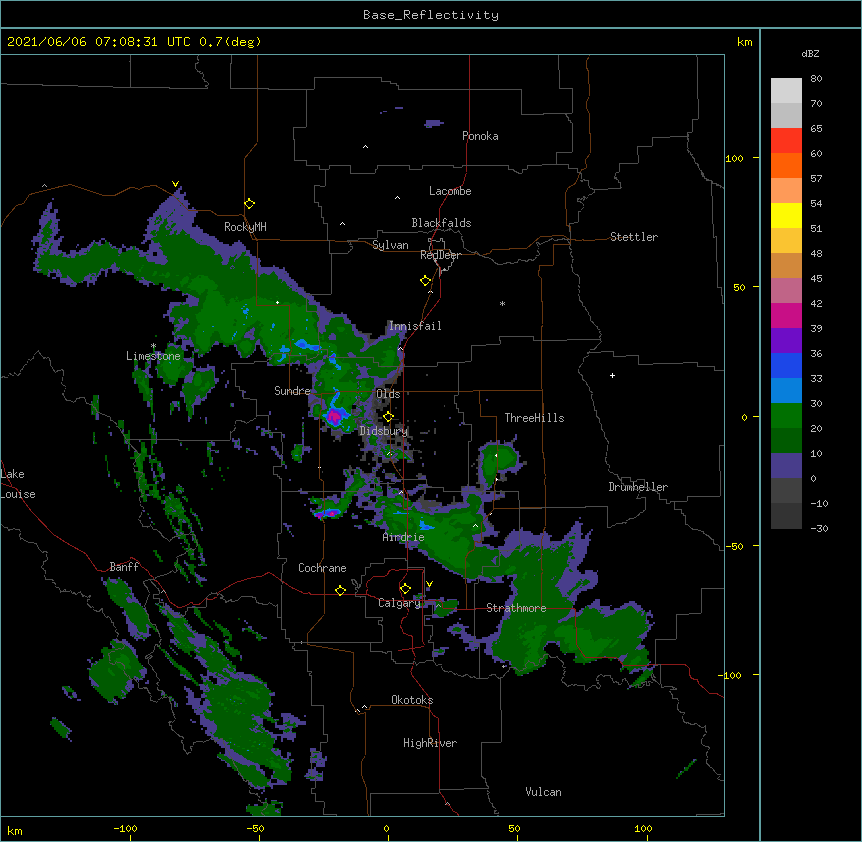Click the green echo patch below ThreeHills label
The width and height of the screenshot is (862, 842).
click(499, 462)
